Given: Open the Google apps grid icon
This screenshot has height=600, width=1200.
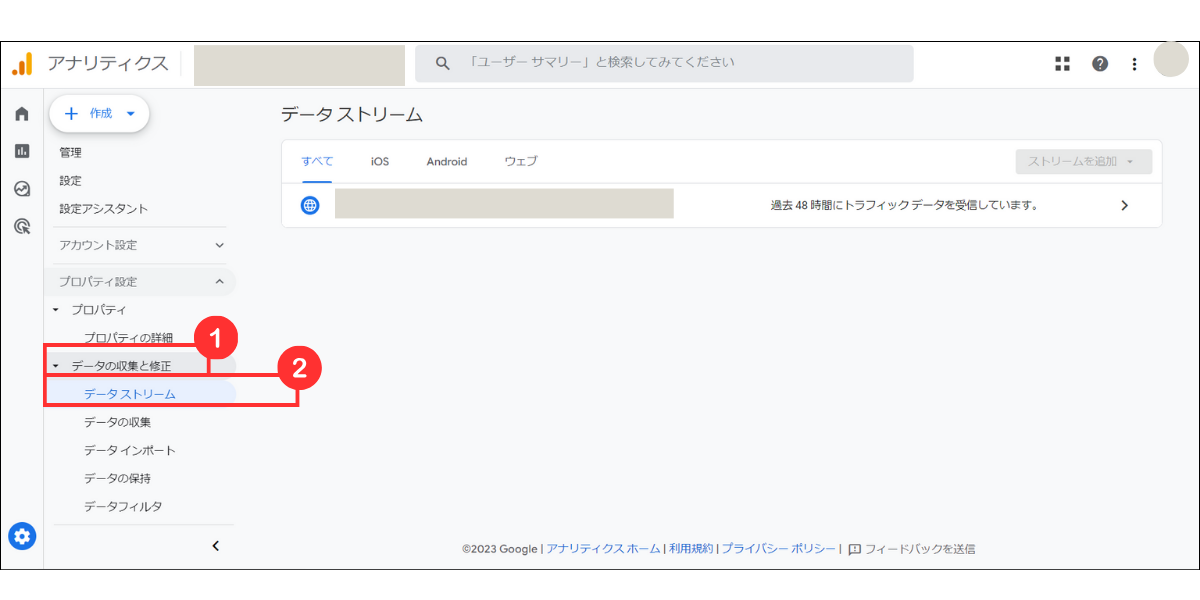Looking at the screenshot, I should click(x=1062, y=64).
